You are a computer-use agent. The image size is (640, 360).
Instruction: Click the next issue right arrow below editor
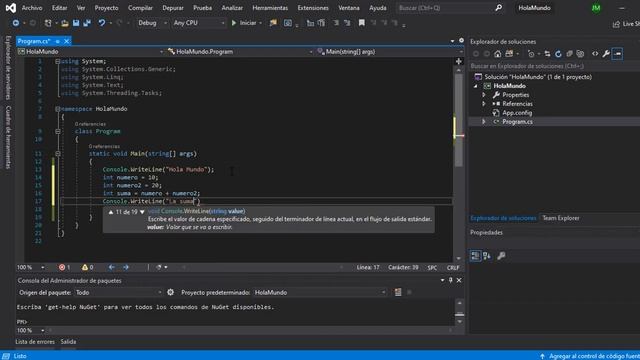click(126, 267)
